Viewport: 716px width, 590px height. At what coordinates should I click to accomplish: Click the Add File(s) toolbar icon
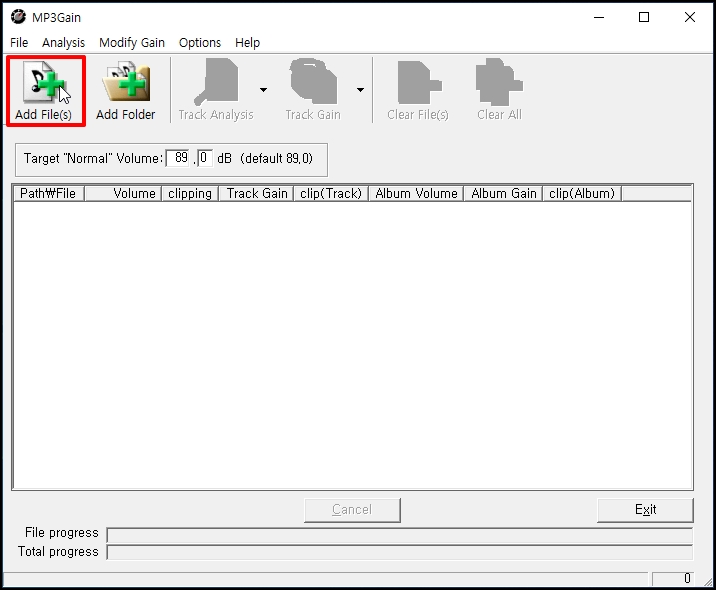pyautogui.click(x=45, y=90)
